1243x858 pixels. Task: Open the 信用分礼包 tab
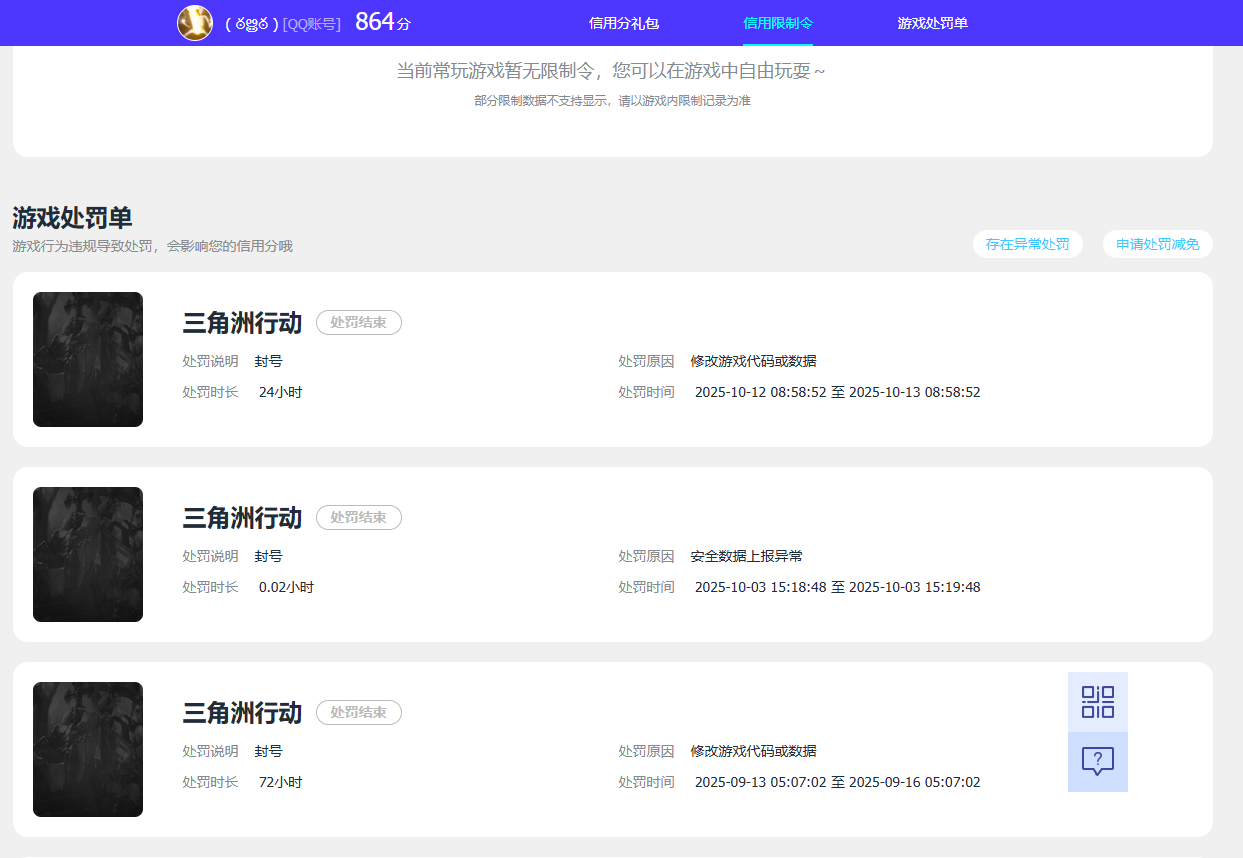624,23
